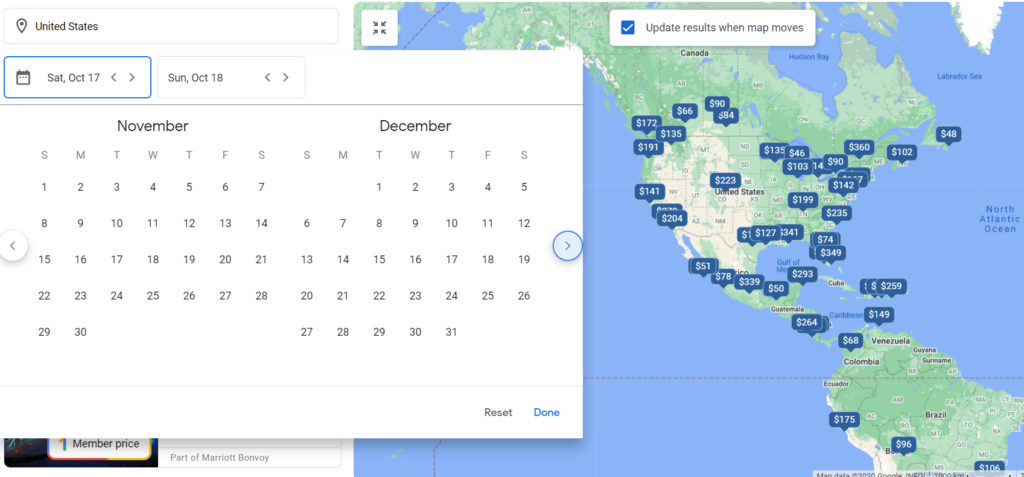Open the $204 price marker
This screenshot has height=477, width=1024.
click(672, 219)
